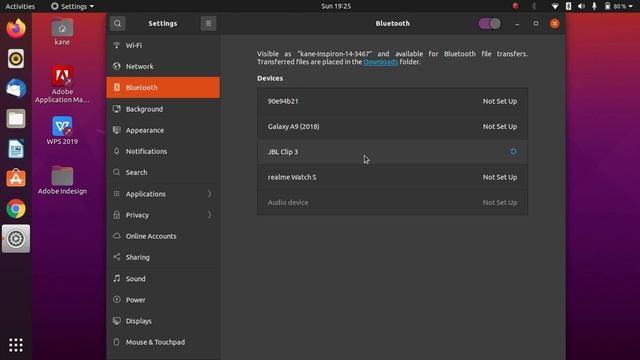Image resolution: width=640 pixels, height=360 pixels.
Task: Select the Galaxy A9 (2018) device
Action: click(x=392, y=127)
